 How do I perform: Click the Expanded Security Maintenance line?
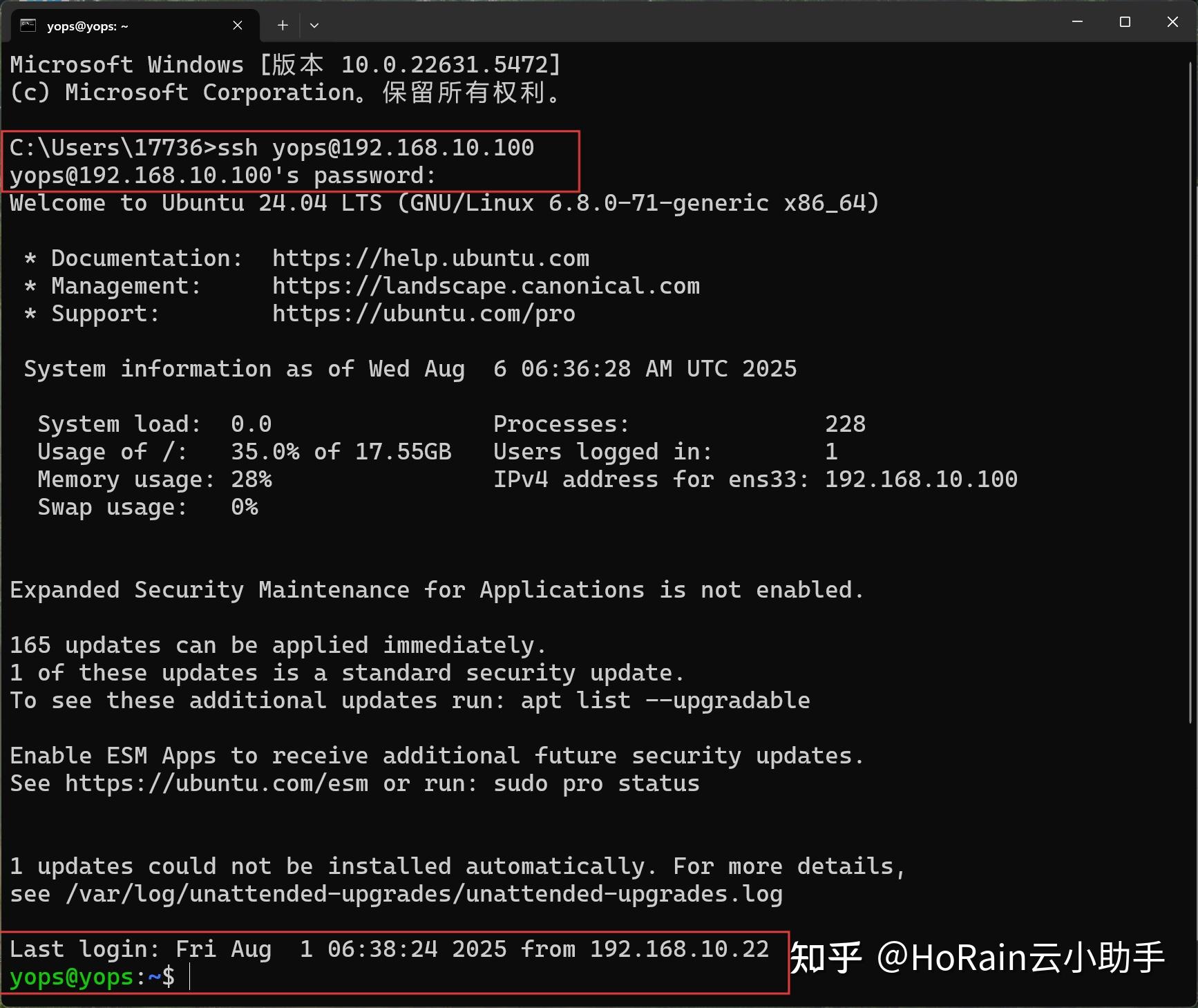[437, 590]
